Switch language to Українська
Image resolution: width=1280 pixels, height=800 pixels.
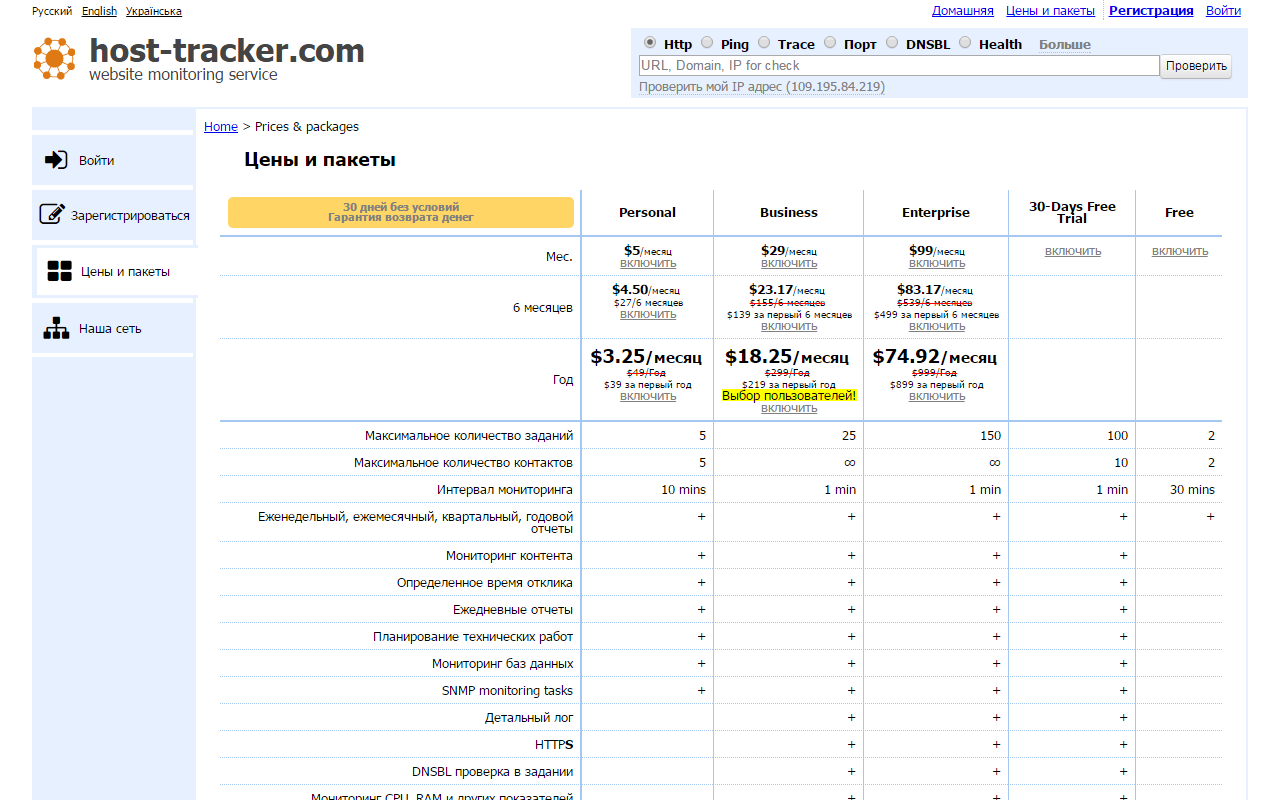point(154,11)
